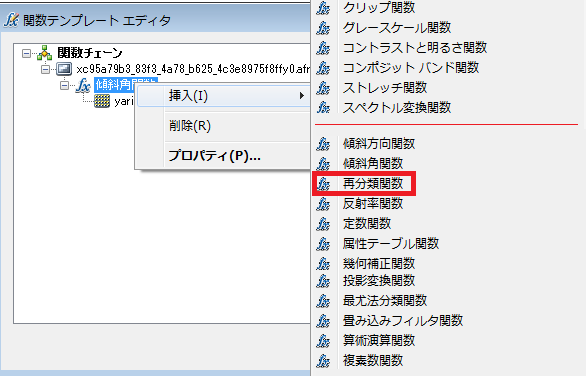Open the 挿入(I) submenu arrow
The width and height of the screenshot is (586, 376).
(301, 96)
